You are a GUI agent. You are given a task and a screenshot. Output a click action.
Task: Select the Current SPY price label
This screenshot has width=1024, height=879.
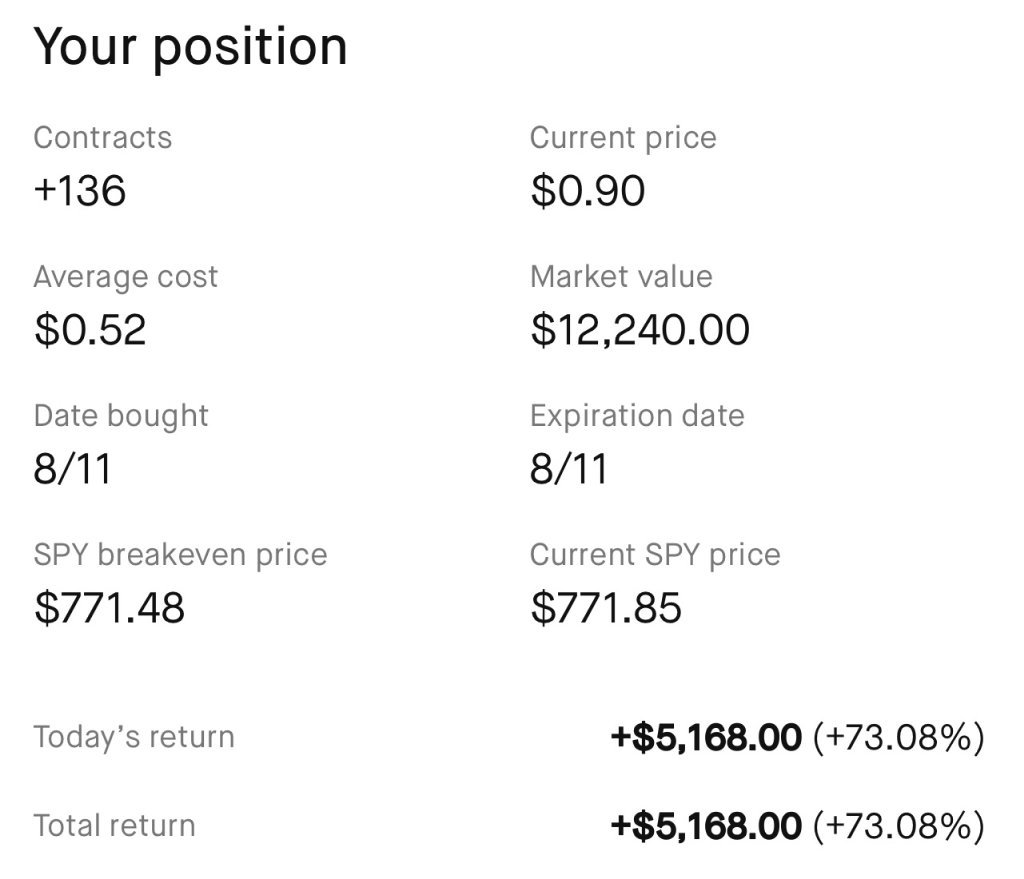[x=655, y=556]
